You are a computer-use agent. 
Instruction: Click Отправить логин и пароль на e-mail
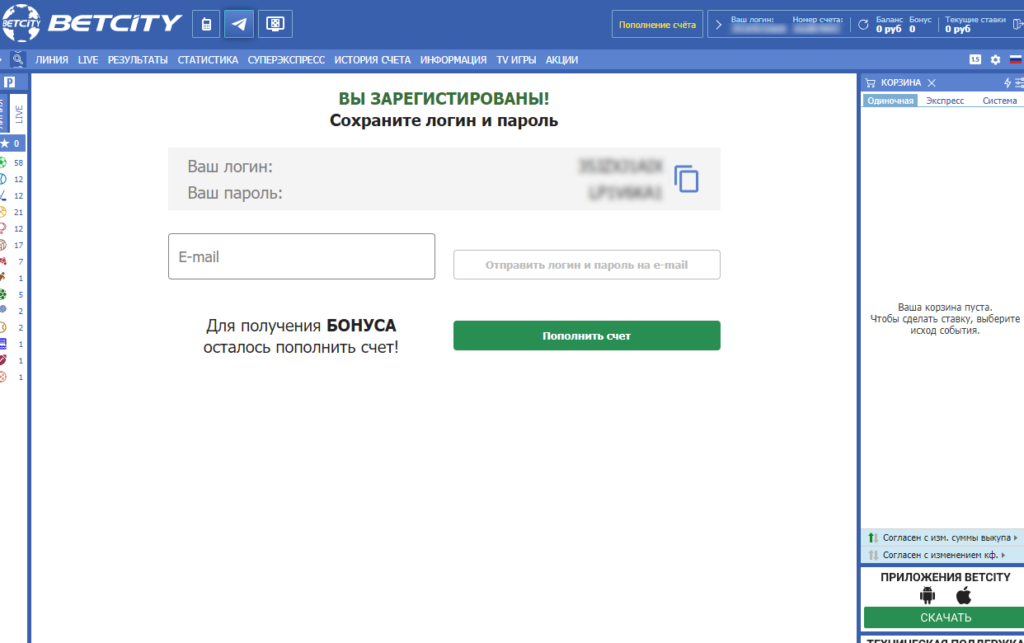point(586,265)
